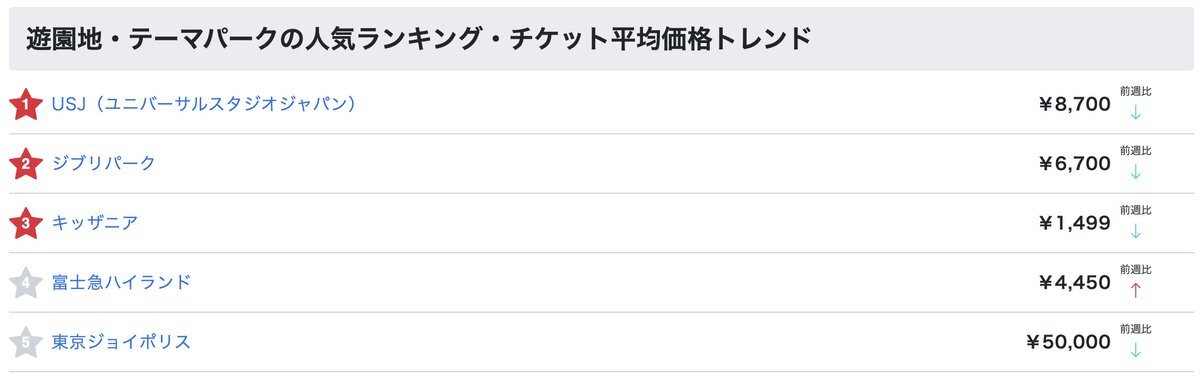Screen dimensions: 1200x378
Task: Click the ¥50,000 price for 東京ジョイポリス
Action: 1068,343
